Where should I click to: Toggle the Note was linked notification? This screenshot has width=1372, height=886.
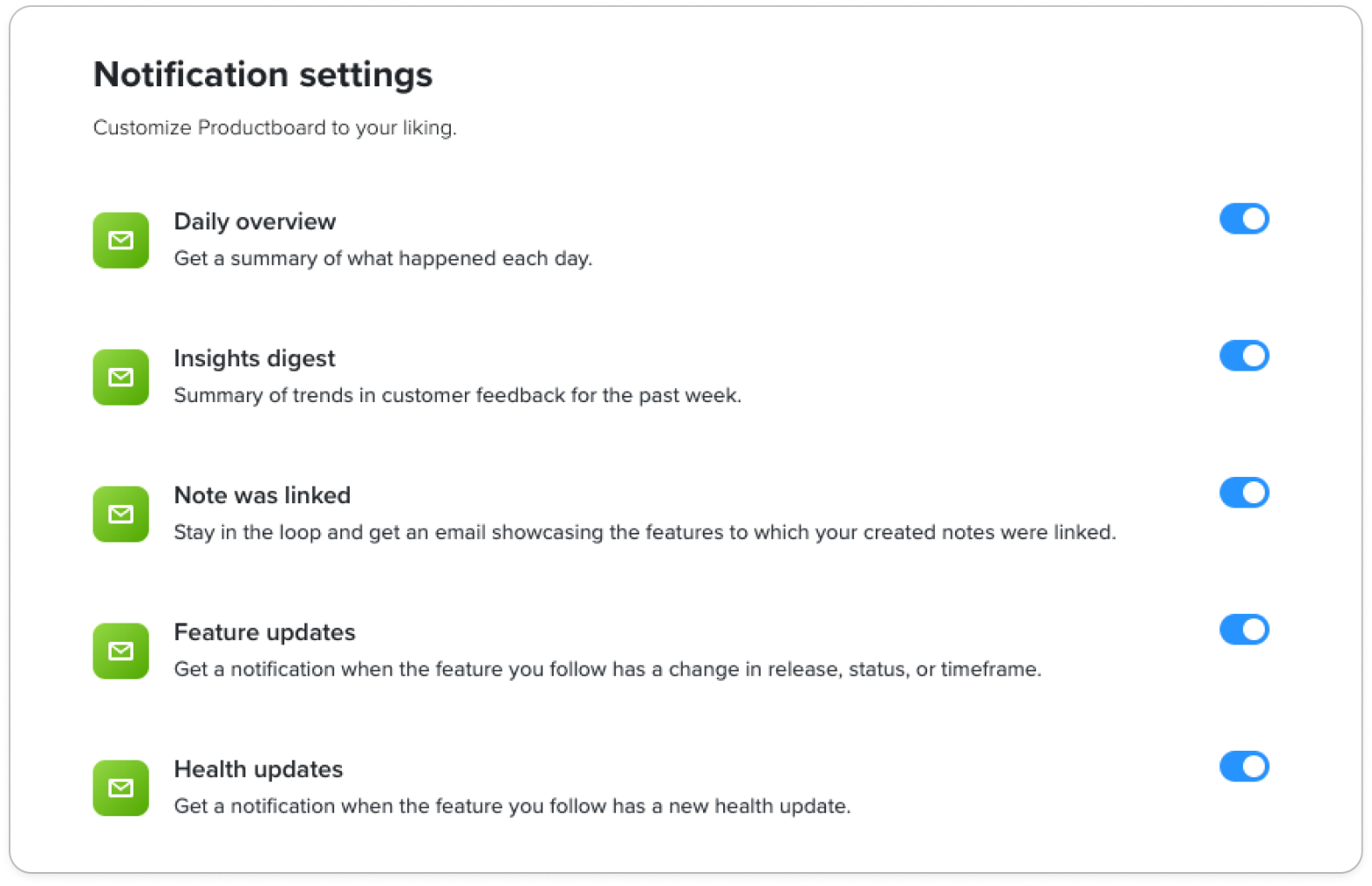(1244, 493)
